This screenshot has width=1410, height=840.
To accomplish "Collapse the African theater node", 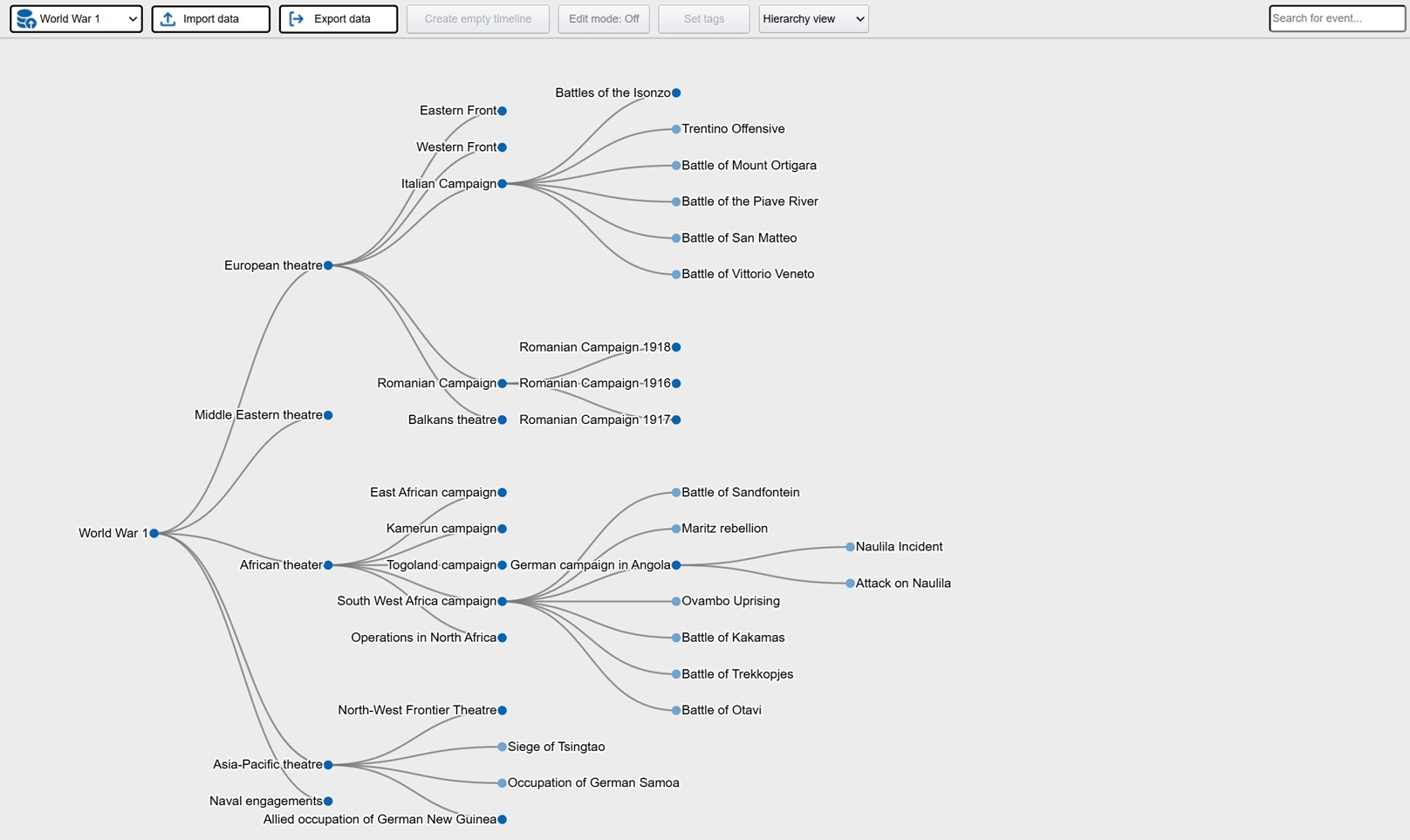I will pyautogui.click(x=328, y=565).
